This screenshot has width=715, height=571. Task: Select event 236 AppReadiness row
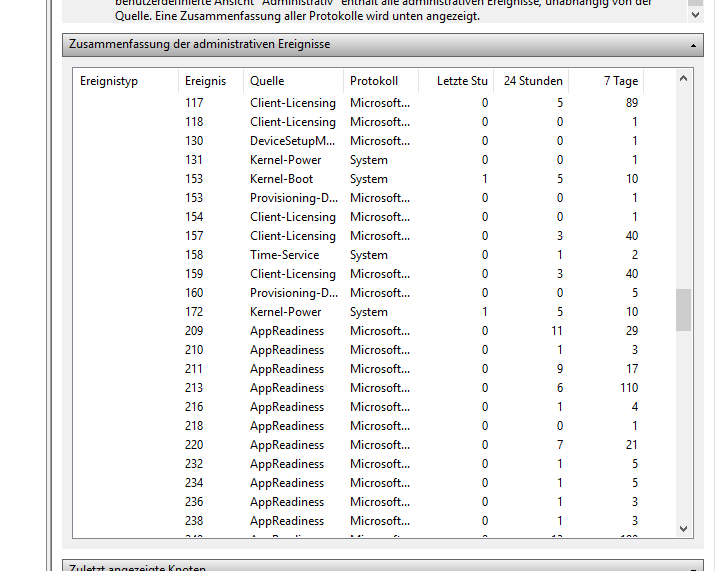[358, 502]
